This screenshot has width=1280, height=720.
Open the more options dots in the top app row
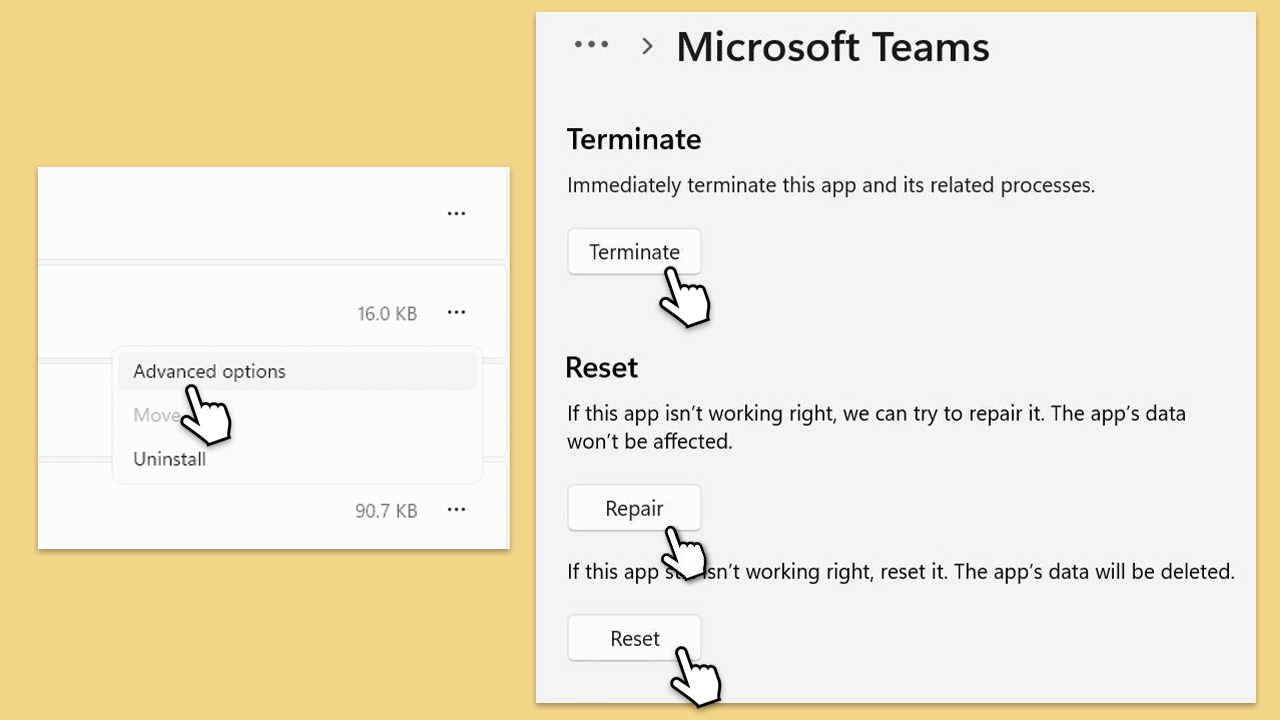tap(456, 214)
